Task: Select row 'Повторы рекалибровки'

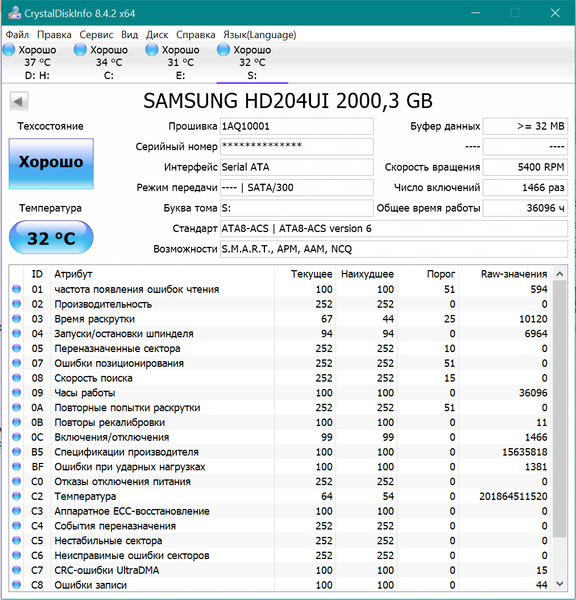Action: [x=281, y=422]
